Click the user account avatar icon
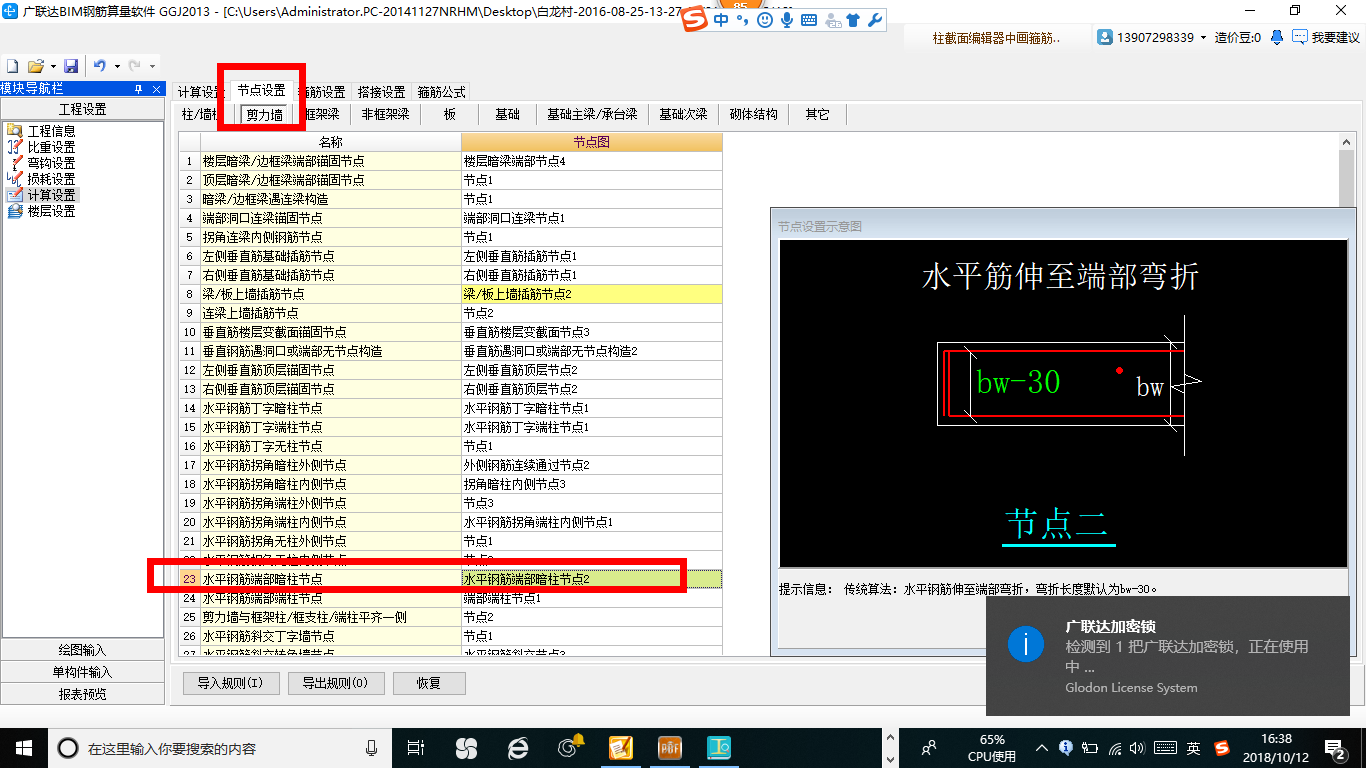 pos(1105,37)
